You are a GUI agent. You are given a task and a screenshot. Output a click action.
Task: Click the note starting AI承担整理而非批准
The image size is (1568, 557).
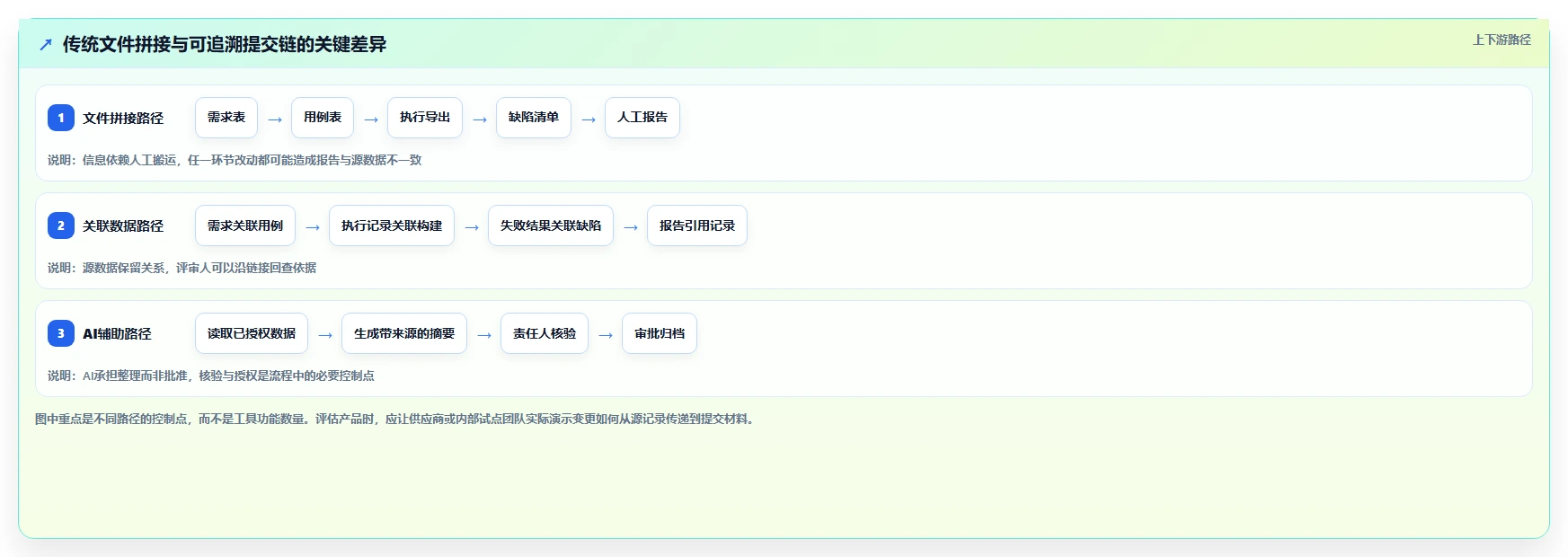click(211, 376)
